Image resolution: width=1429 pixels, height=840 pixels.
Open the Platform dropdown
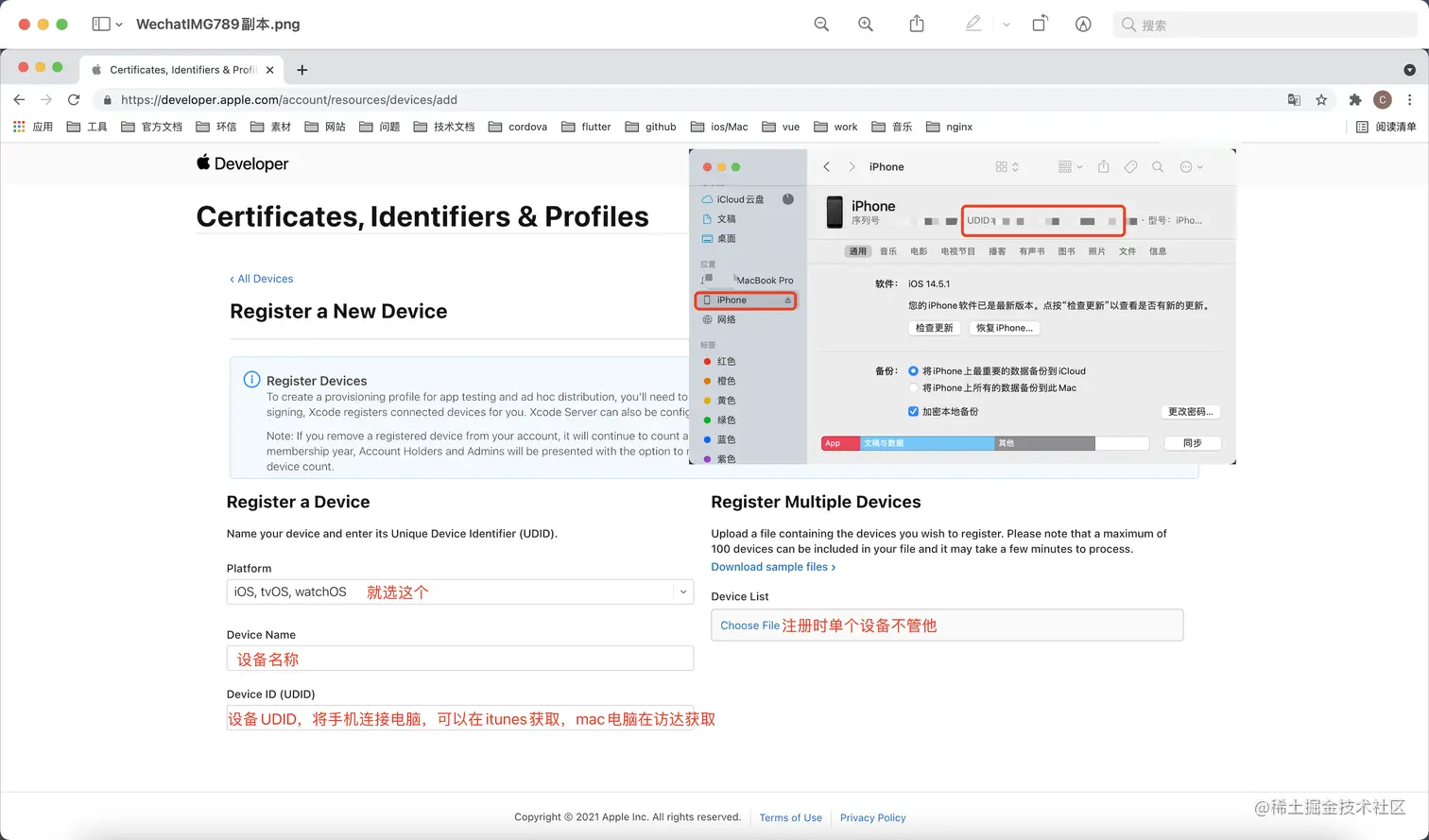click(x=460, y=591)
